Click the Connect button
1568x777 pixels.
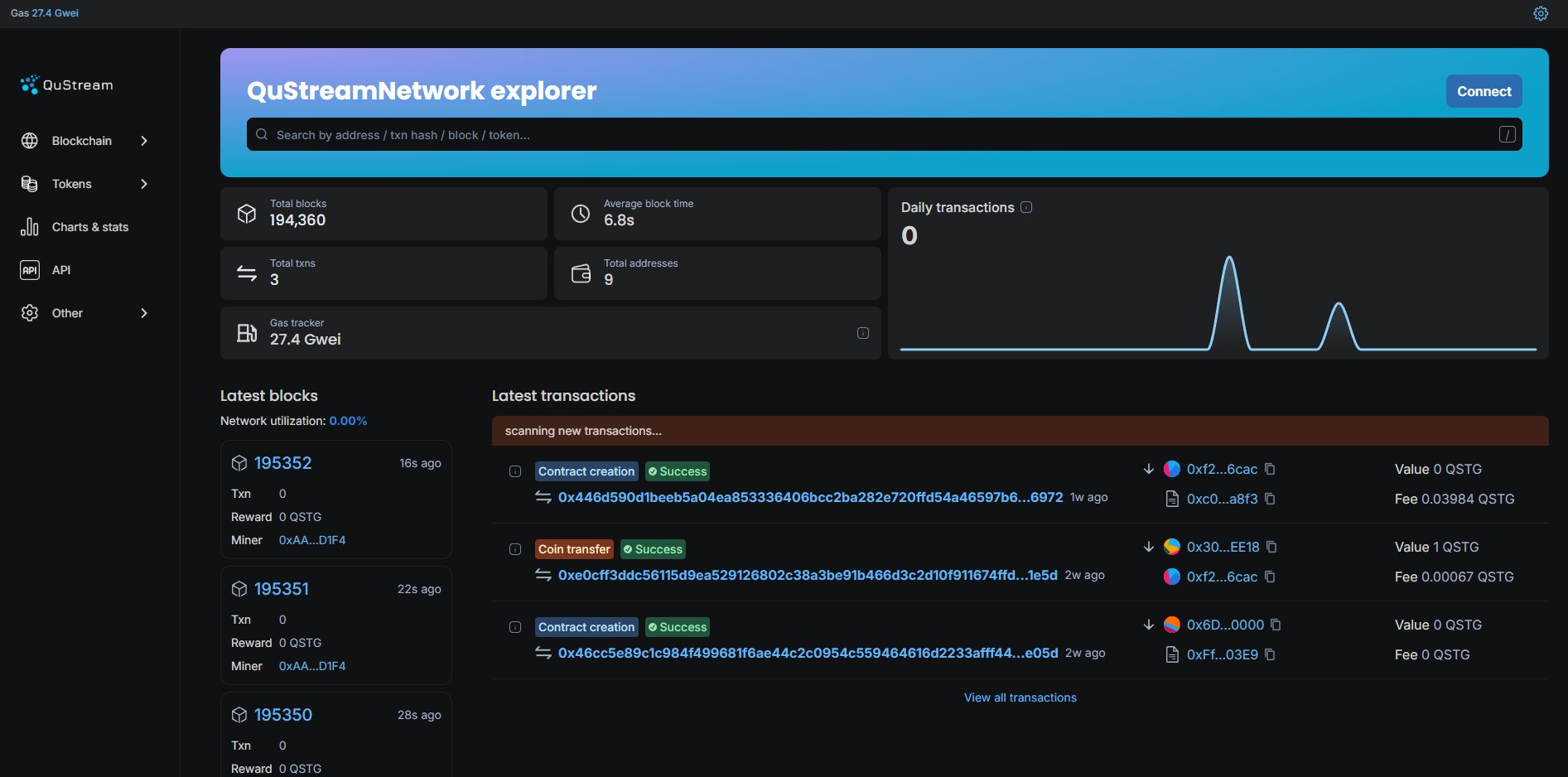pos(1484,91)
